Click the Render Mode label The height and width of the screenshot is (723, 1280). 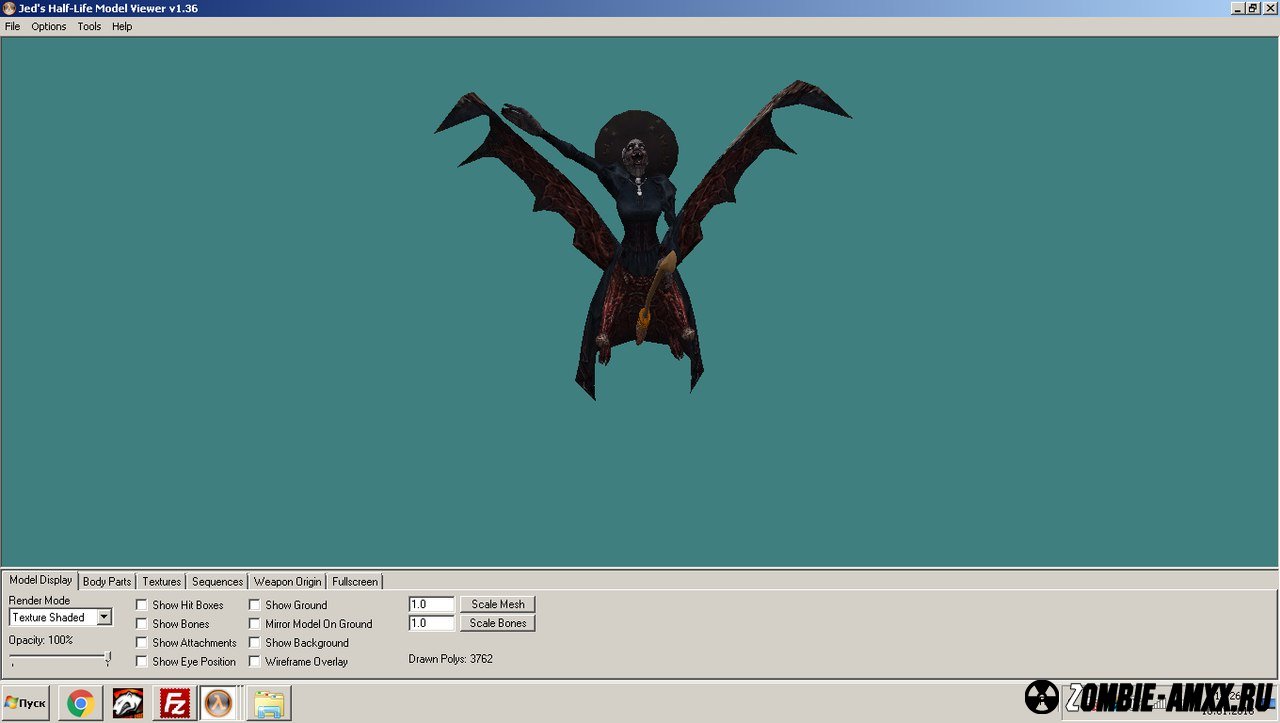tap(40, 601)
